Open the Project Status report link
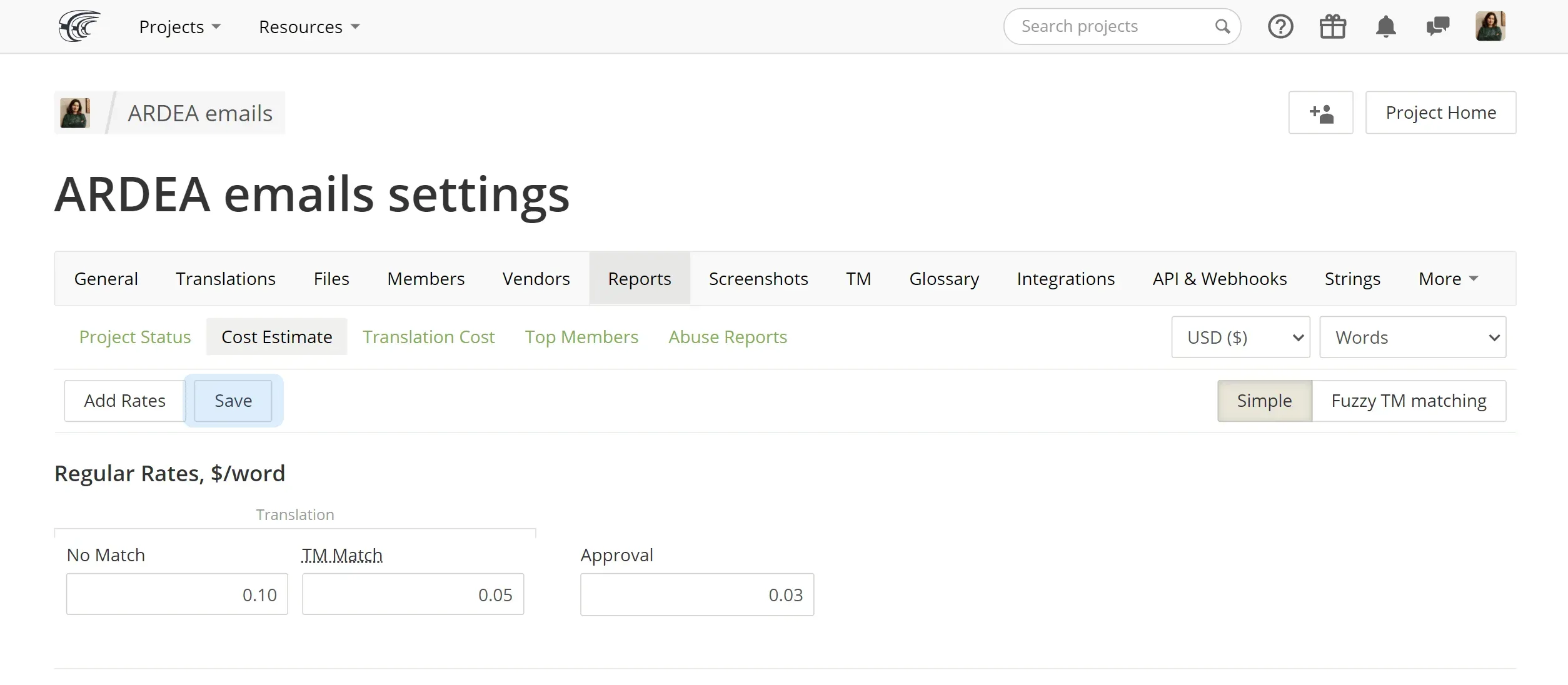The width and height of the screenshot is (1568, 685). click(x=135, y=337)
